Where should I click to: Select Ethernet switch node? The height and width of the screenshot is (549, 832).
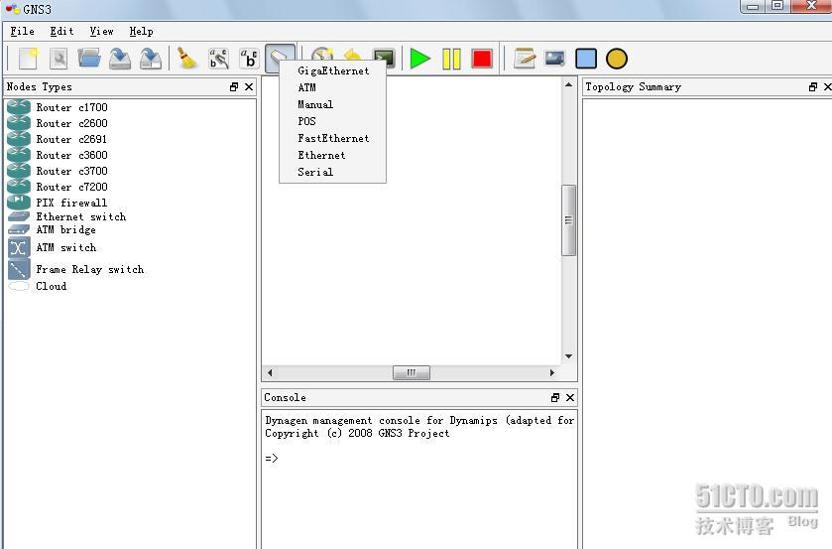point(81,216)
